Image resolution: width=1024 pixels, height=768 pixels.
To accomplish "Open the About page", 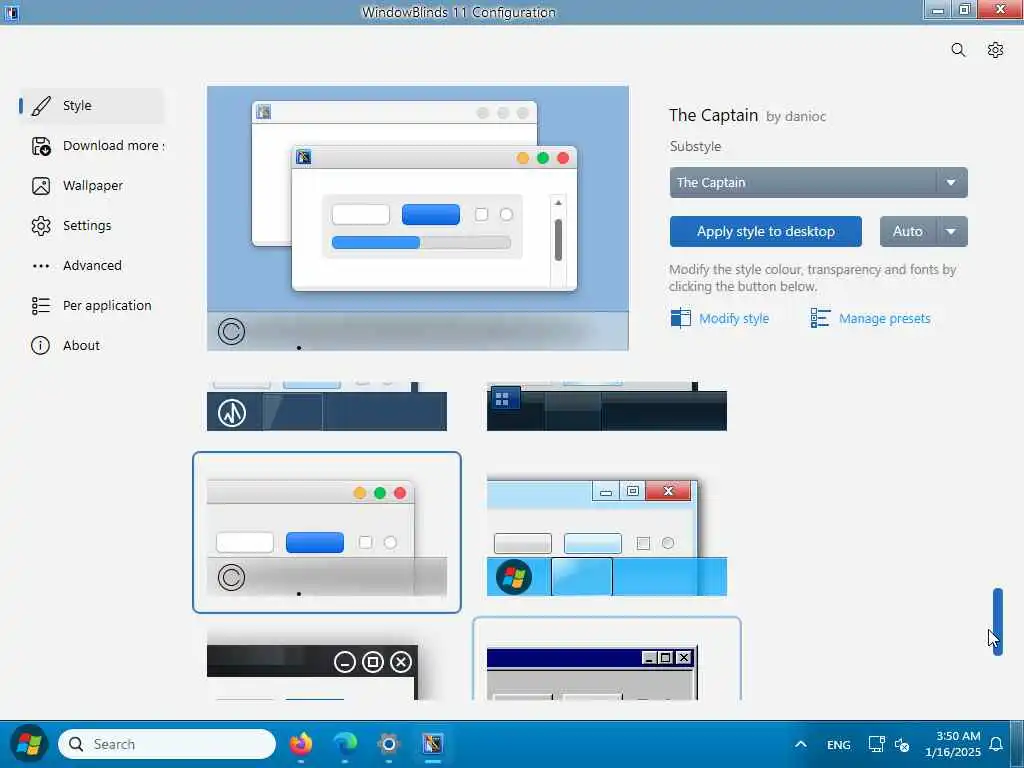I will (91, 345).
